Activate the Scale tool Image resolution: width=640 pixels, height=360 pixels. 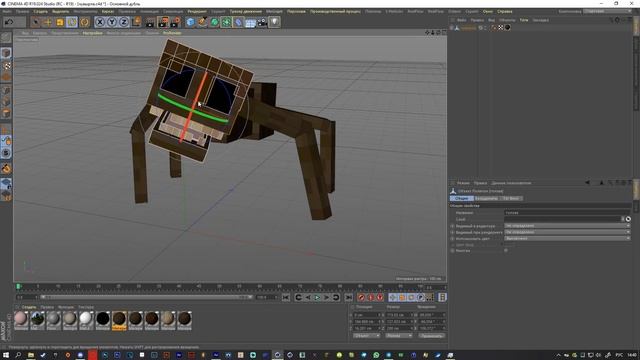[x=60, y=22]
